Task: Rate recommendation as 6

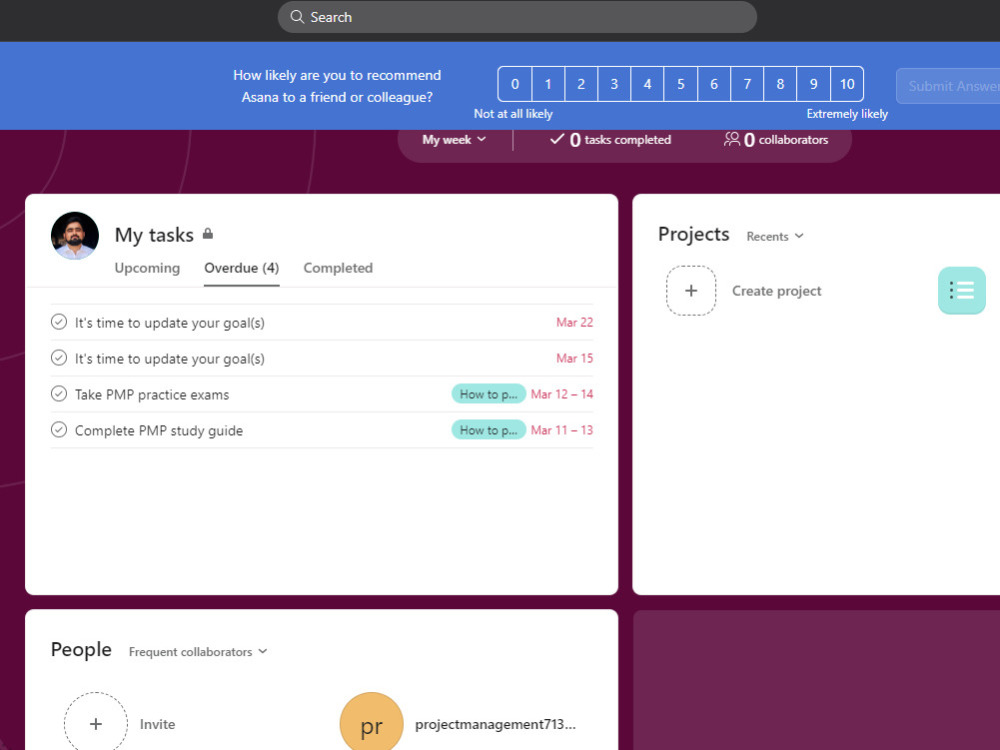Action: coord(714,84)
